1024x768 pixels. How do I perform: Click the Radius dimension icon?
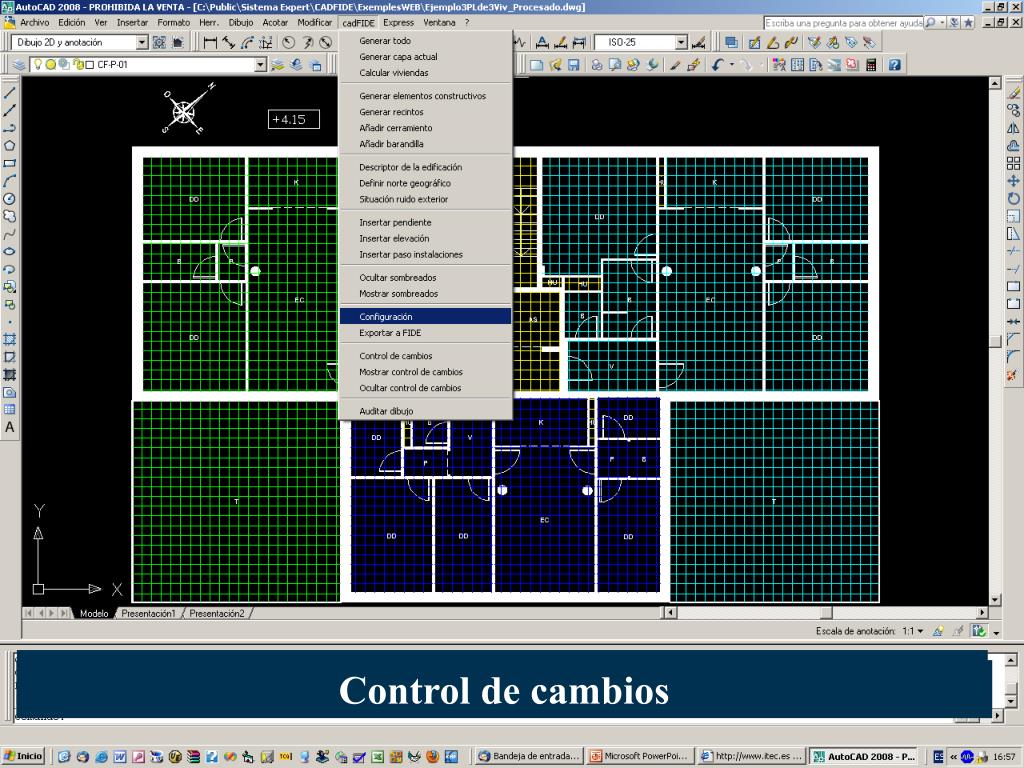(x=288, y=42)
